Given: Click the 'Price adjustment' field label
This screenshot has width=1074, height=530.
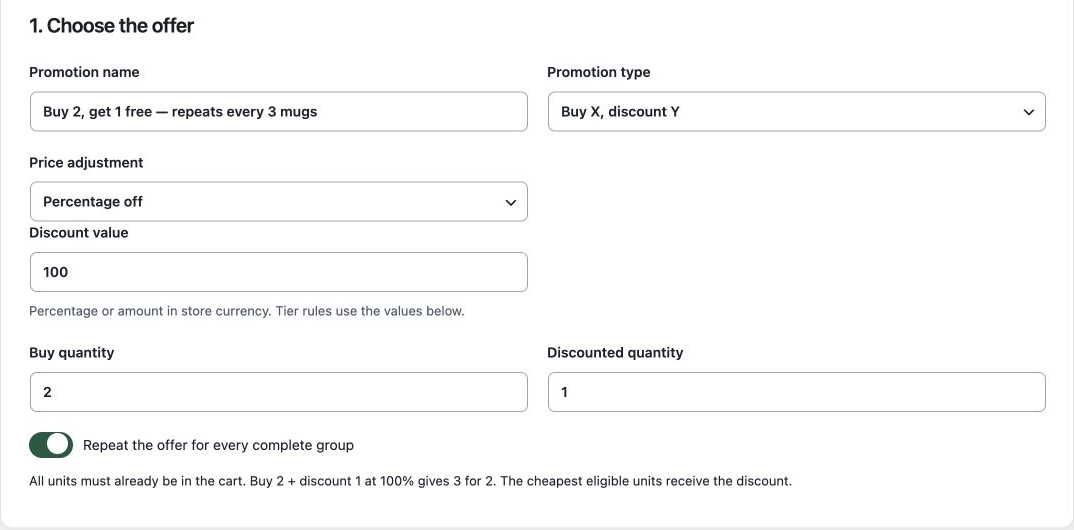Looking at the screenshot, I should (86, 163).
